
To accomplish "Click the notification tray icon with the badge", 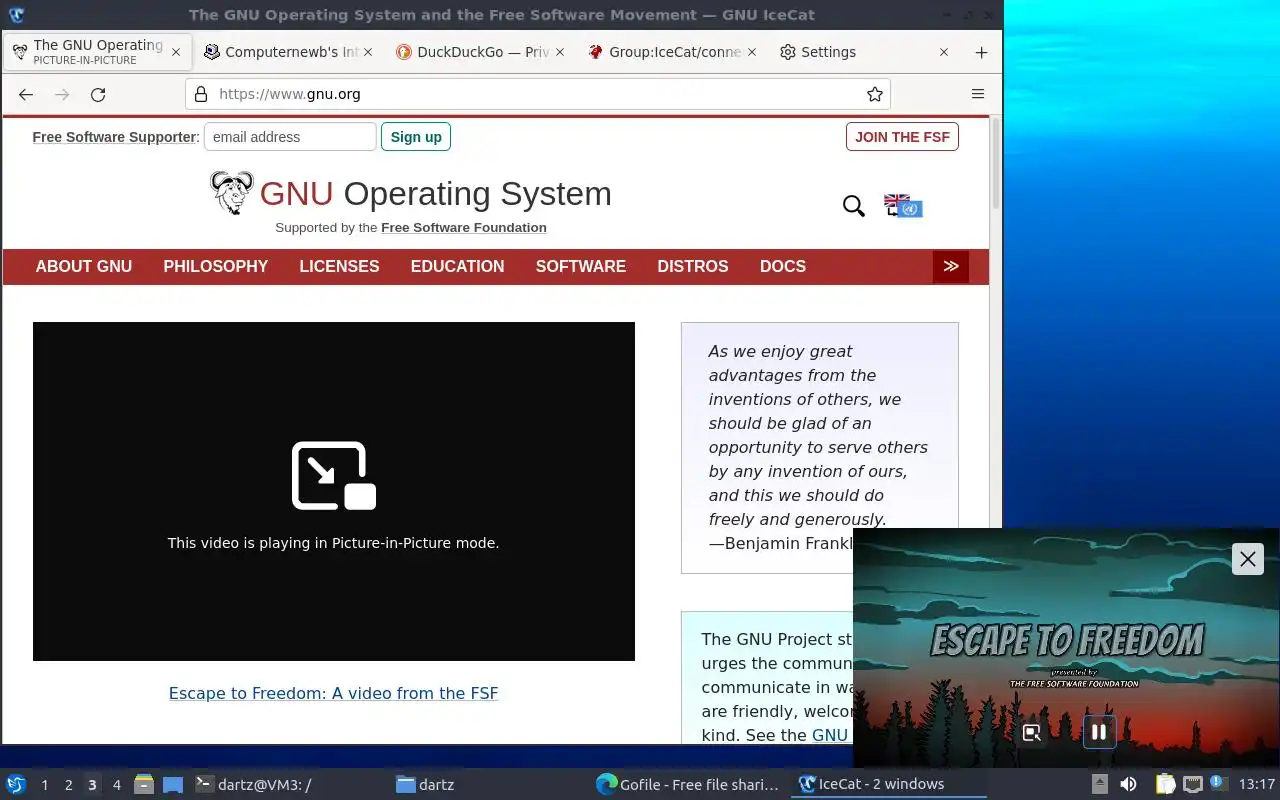I will 1218,783.
